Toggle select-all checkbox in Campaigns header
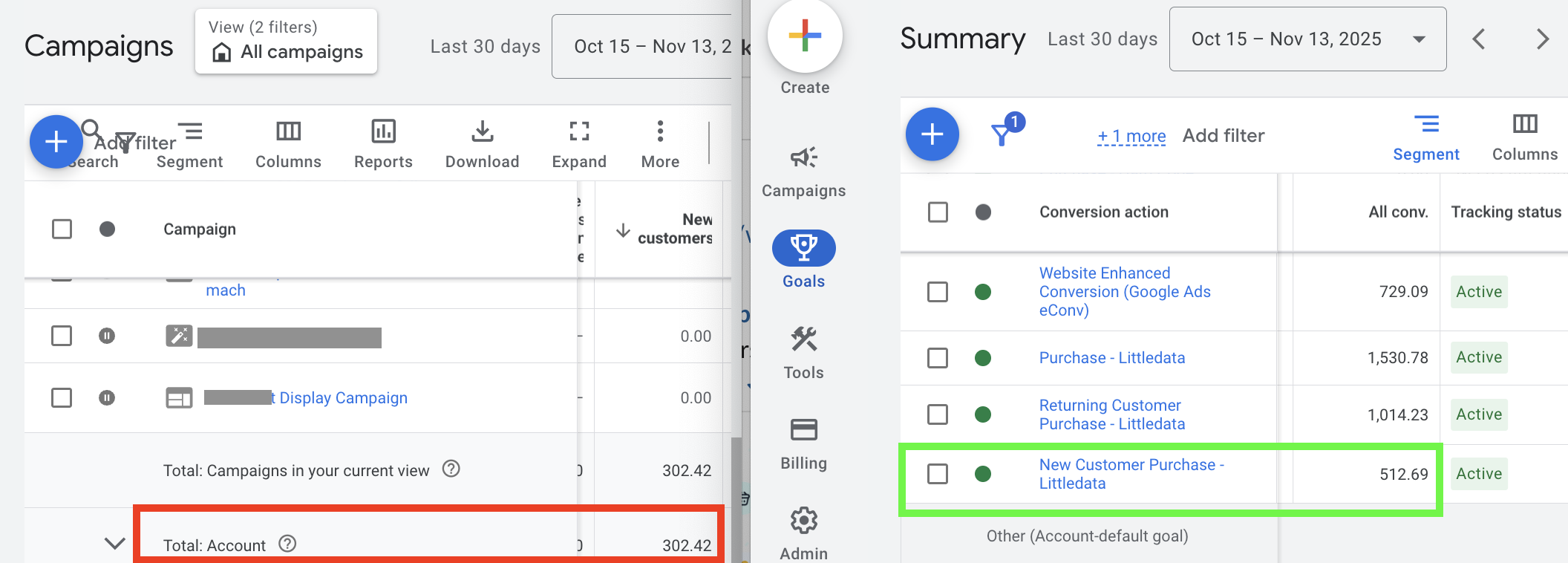Viewport: 1568px width, 563px height. pos(62,229)
